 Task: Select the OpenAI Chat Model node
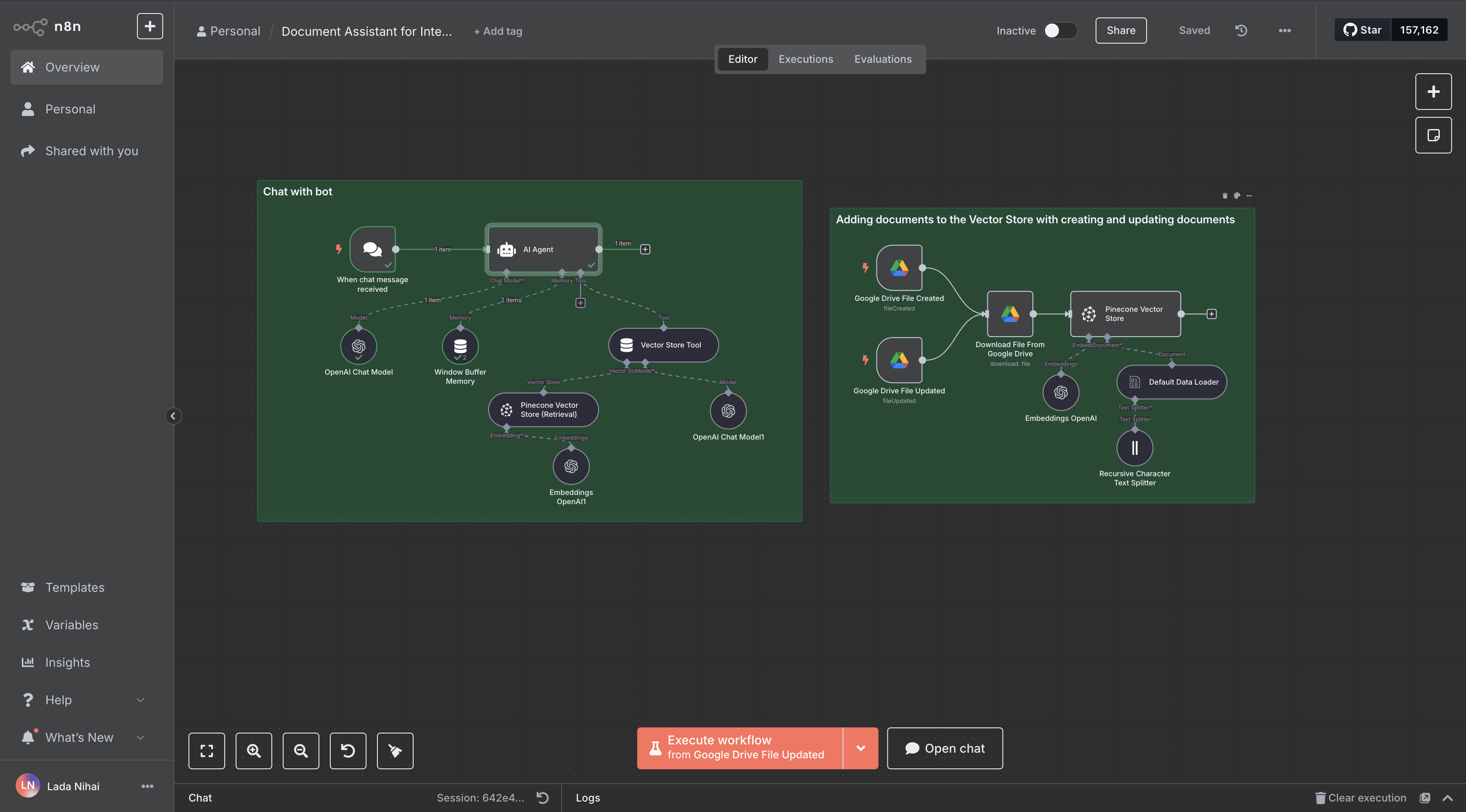(359, 346)
